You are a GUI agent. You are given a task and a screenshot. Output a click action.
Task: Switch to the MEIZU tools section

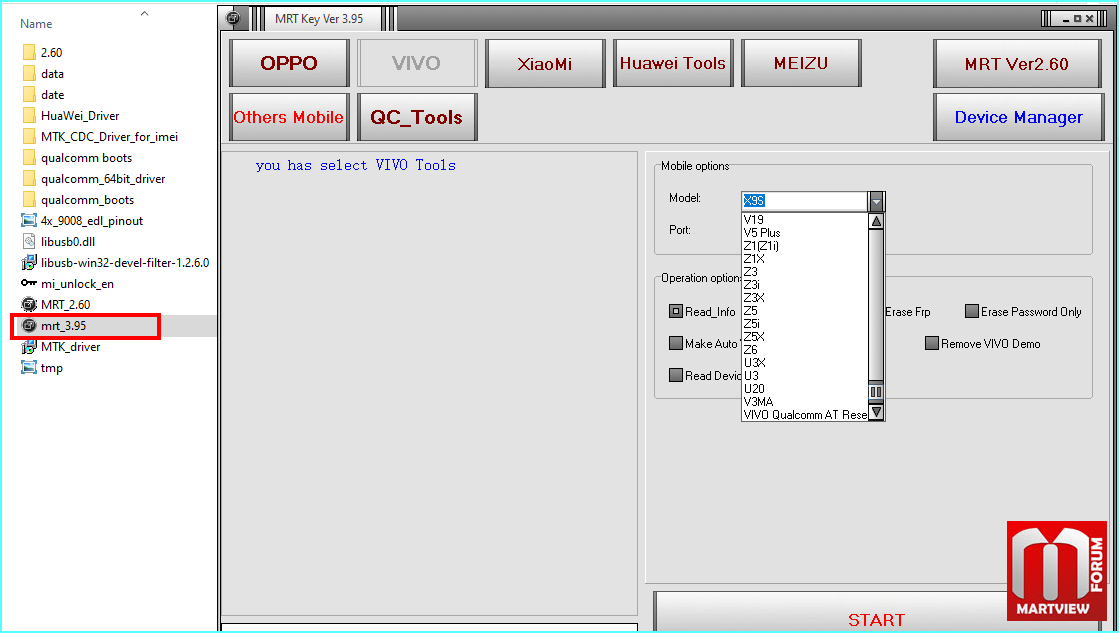click(x=801, y=63)
